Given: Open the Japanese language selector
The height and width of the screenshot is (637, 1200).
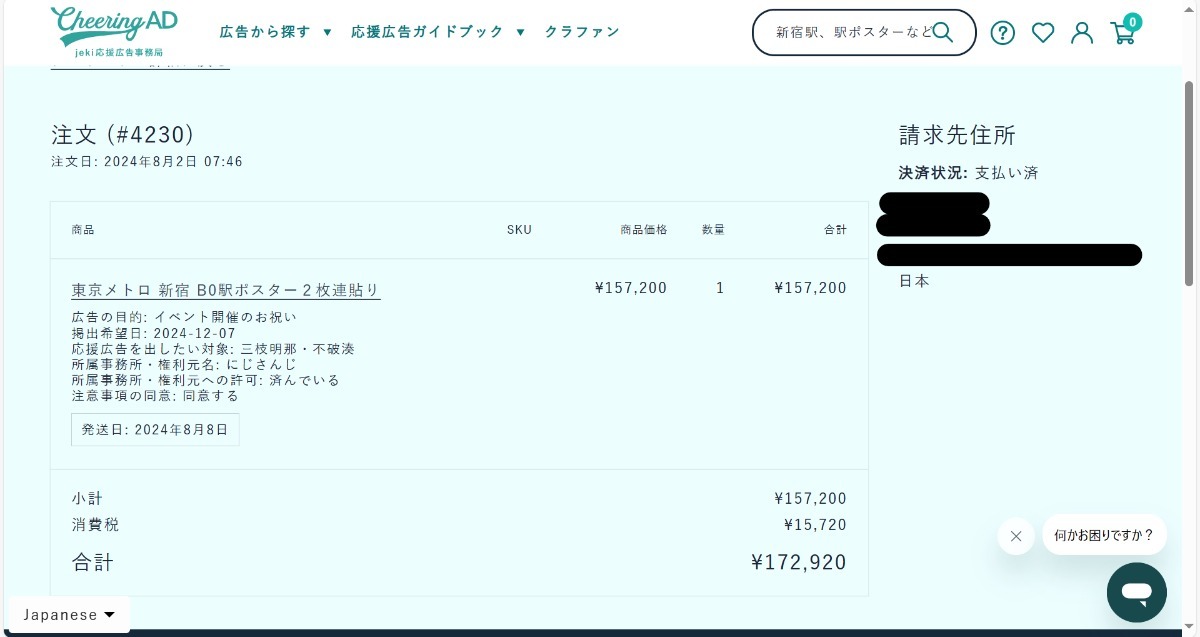Looking at the screenshot, I should click(x=70, y=615).
